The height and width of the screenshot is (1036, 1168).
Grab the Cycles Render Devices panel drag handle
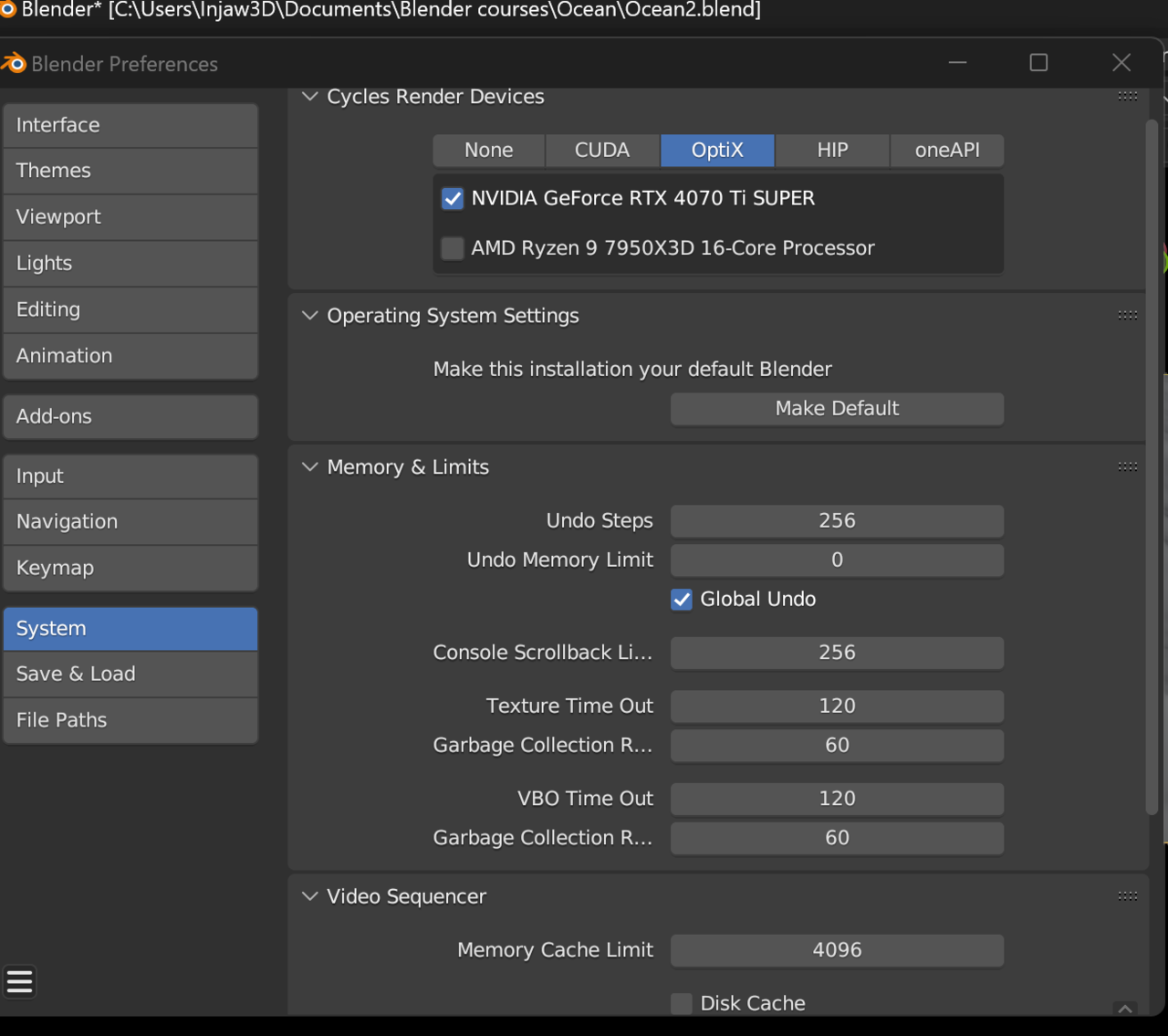(1127, 96)
